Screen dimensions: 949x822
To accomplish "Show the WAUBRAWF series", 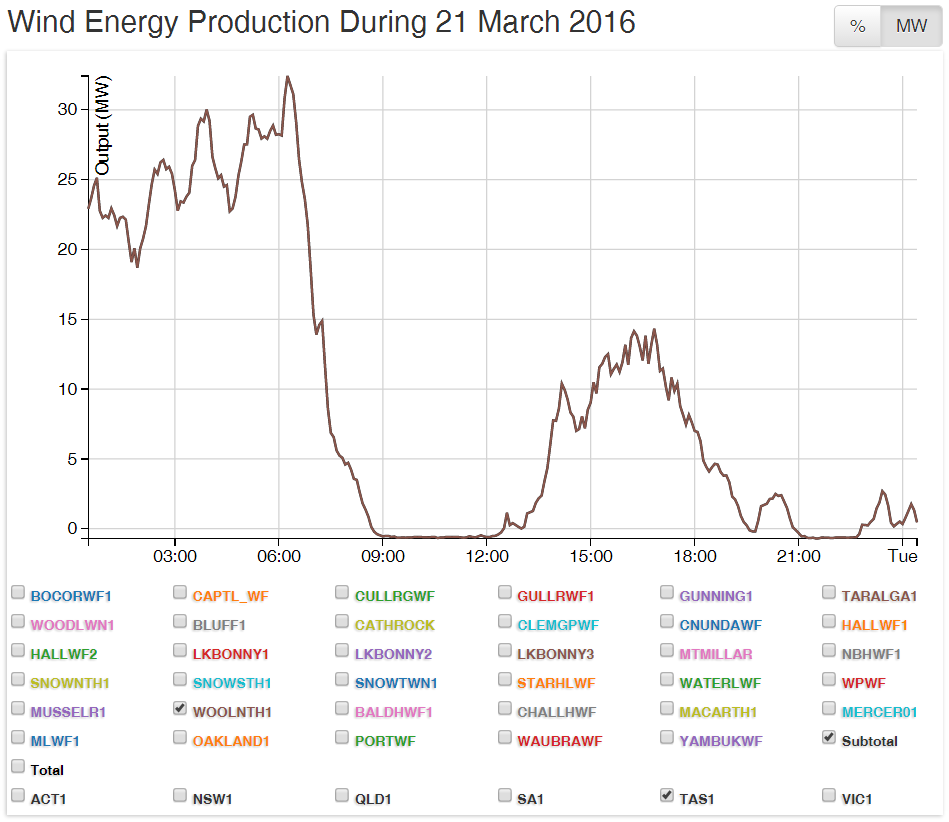I will tap(505, 737).
